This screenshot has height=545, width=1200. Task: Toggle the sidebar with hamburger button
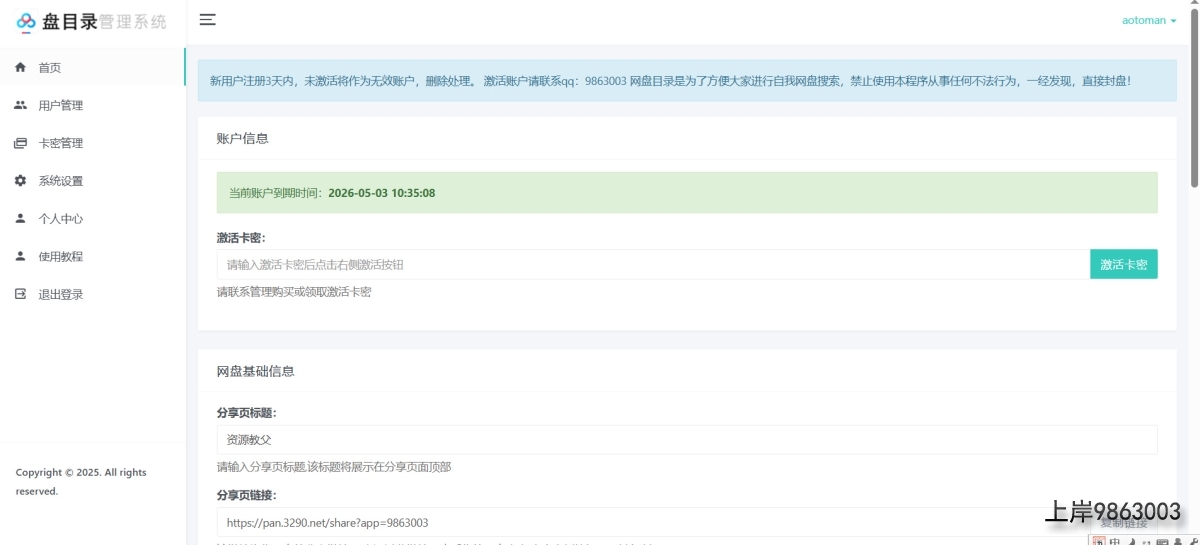coord(207,20)
